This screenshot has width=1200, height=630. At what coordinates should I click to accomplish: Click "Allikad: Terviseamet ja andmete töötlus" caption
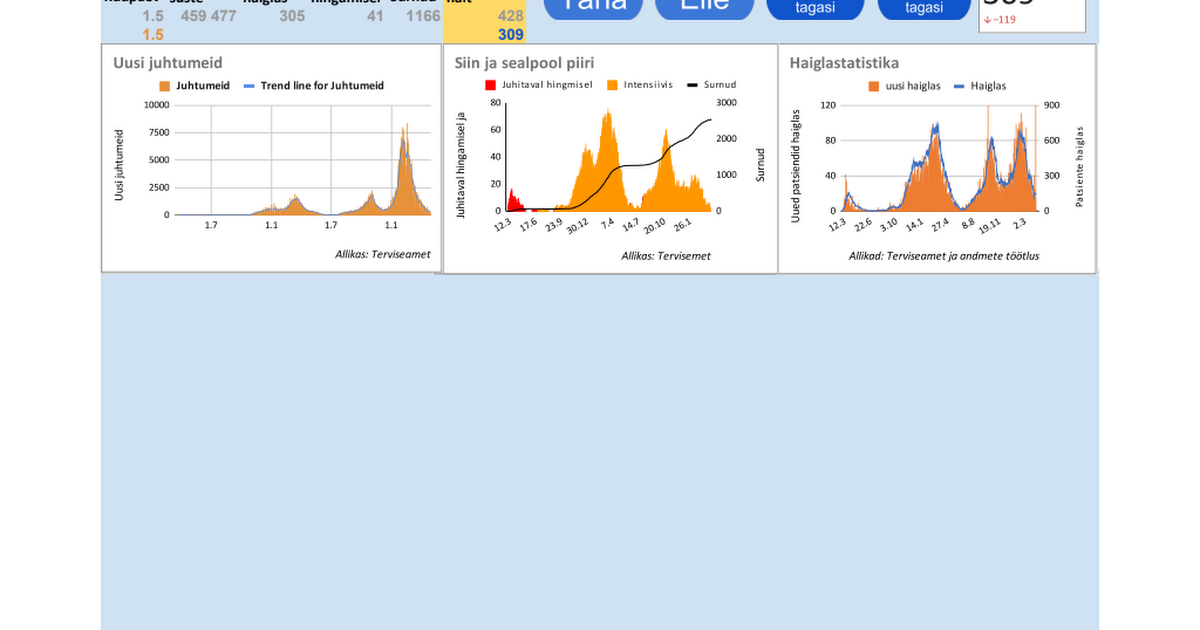944,256
